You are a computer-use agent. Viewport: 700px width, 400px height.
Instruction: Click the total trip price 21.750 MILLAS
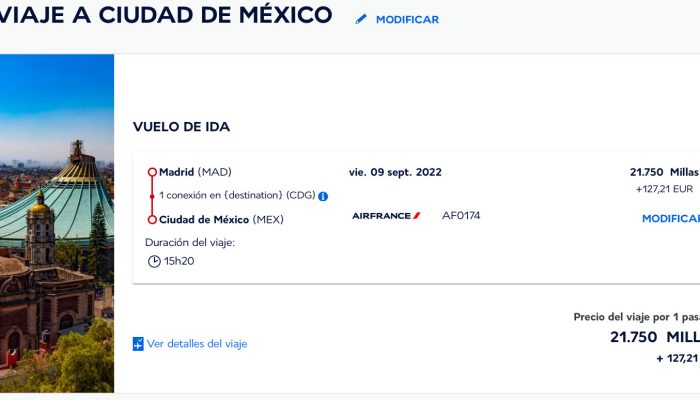point(655,337)
